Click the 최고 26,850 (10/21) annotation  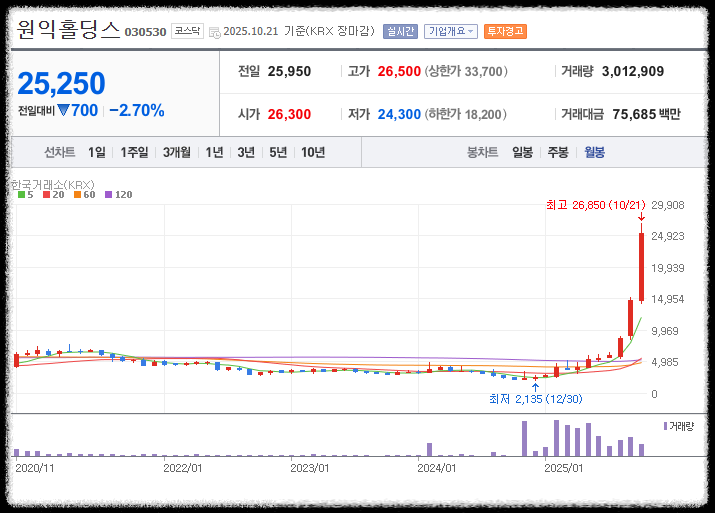coord(596,205)
